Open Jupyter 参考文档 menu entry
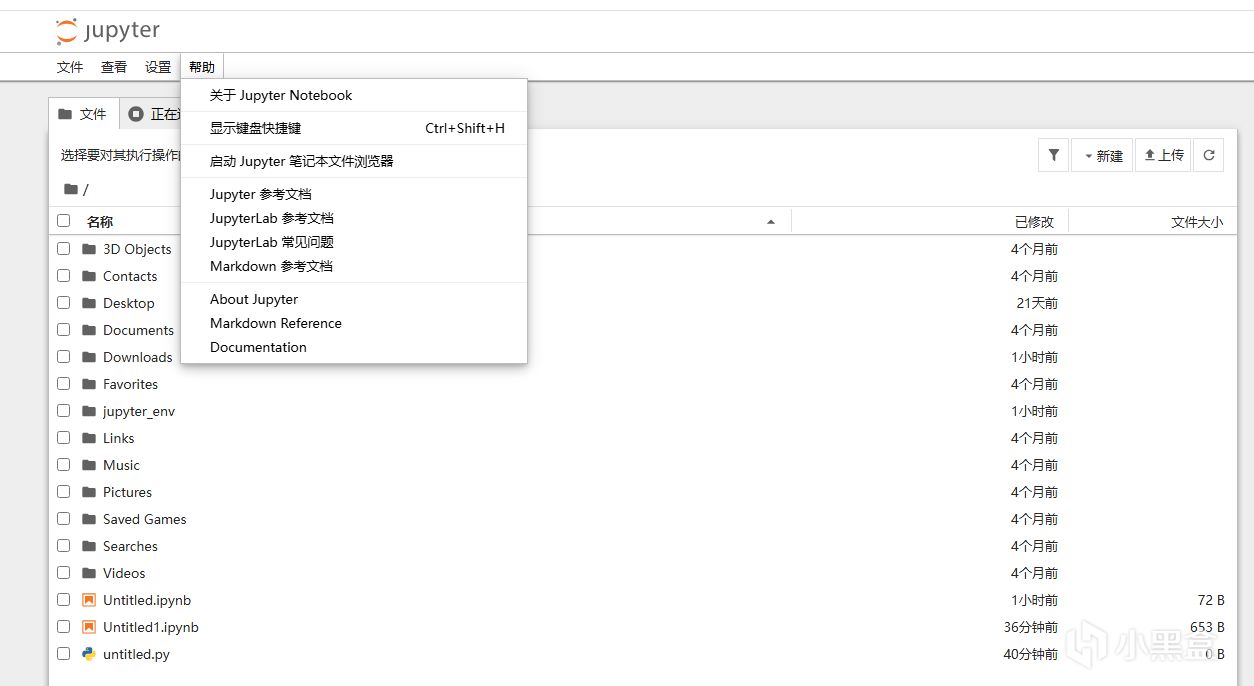Viewport: 1254px width, 686px height. [354, 194]
